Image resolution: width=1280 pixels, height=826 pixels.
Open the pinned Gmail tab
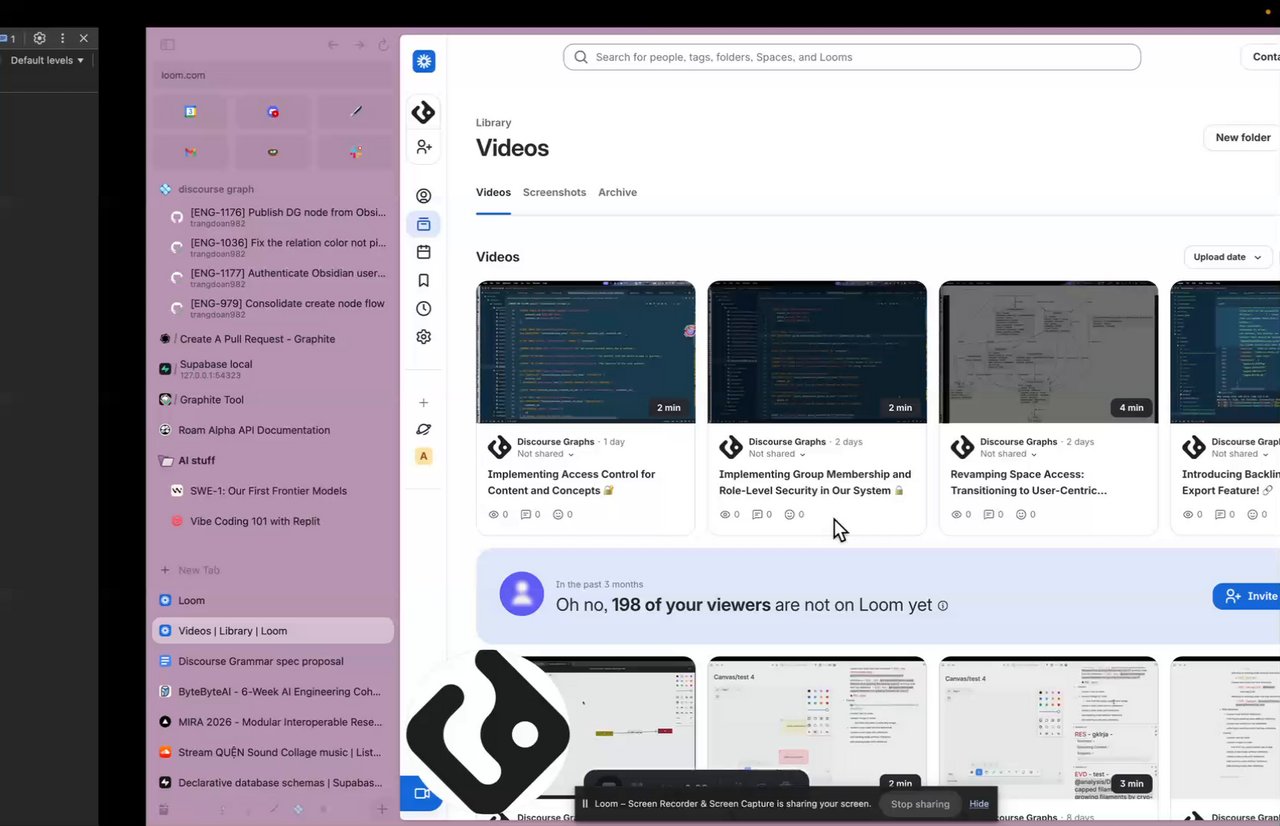tap(190, 152)
